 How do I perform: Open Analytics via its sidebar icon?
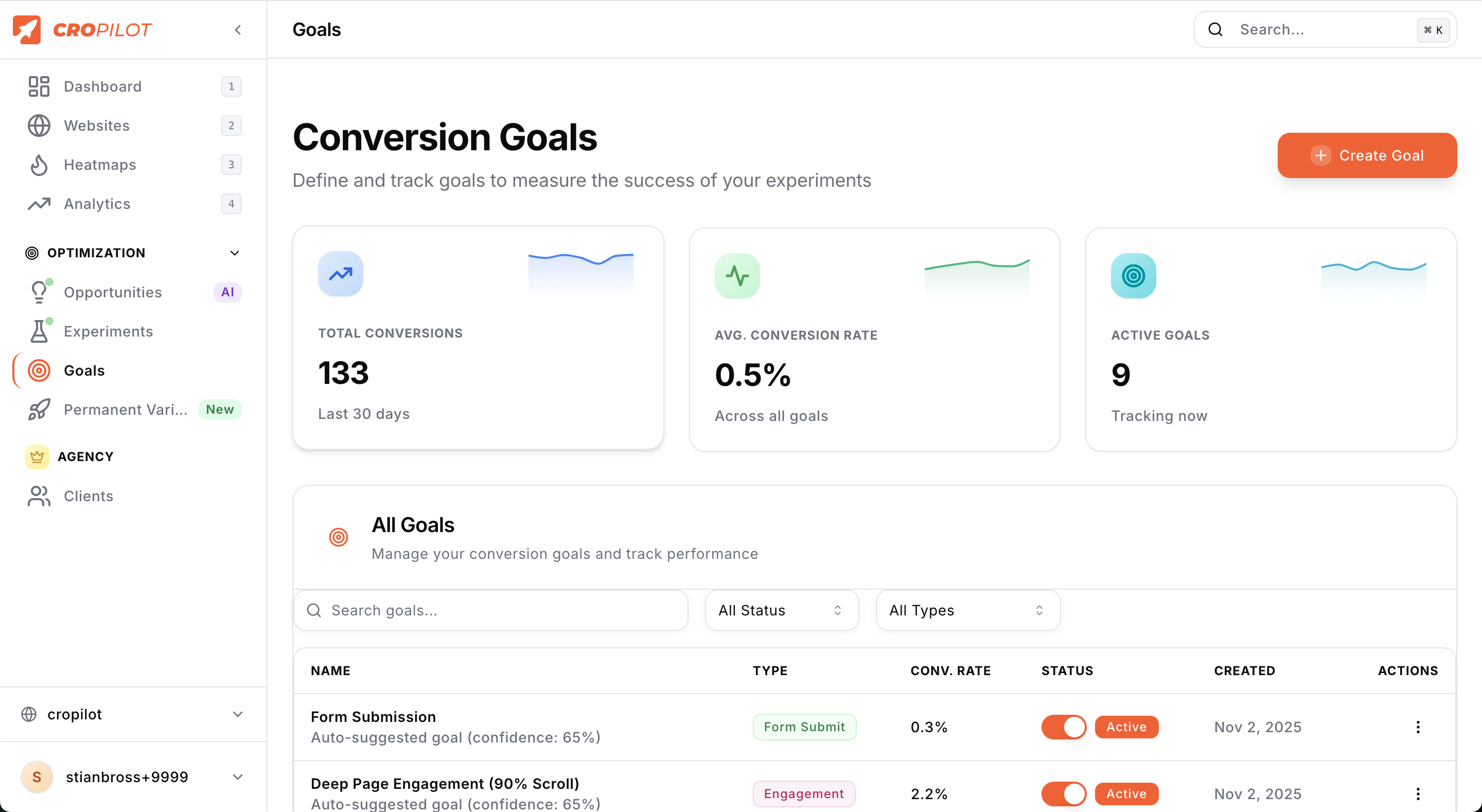click(38, 204)
